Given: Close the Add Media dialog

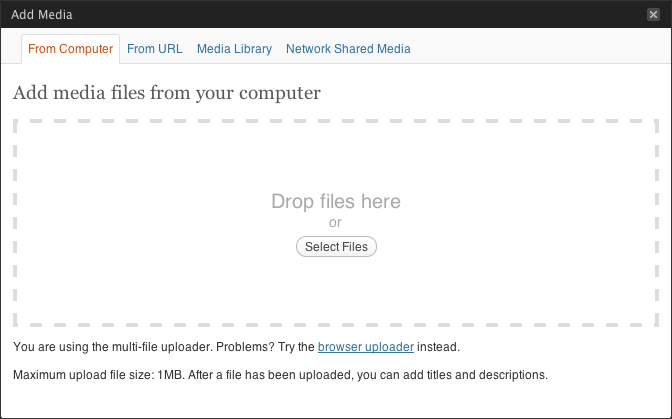Looking at the screenshot, I should coord(653,15).
